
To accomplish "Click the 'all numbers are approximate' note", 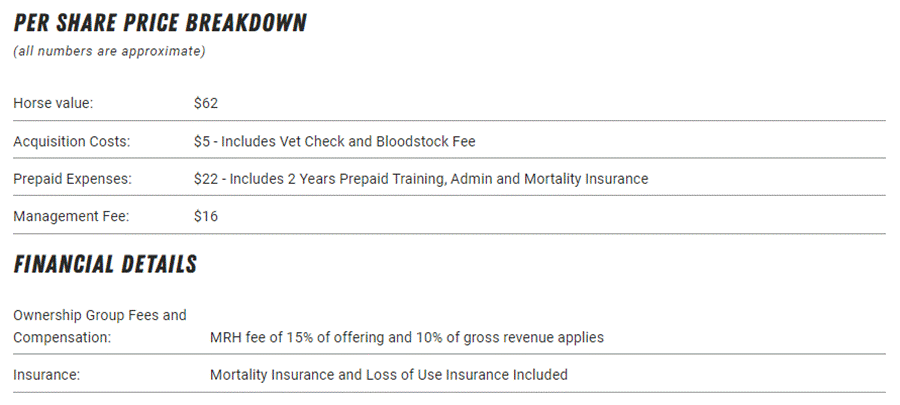I will coord(109,51).
